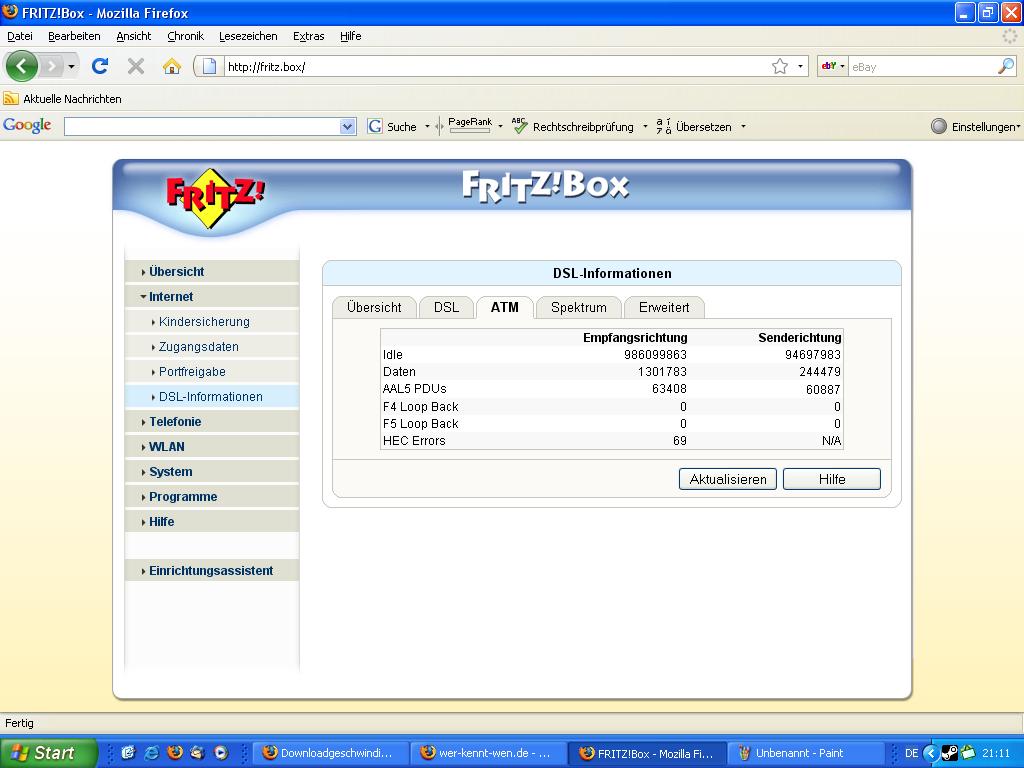Image resolution: width=1024 pixels, height=768 pixels.
Task: Open the Einrichtungsassistent
Action: click(x=212, y=571)
